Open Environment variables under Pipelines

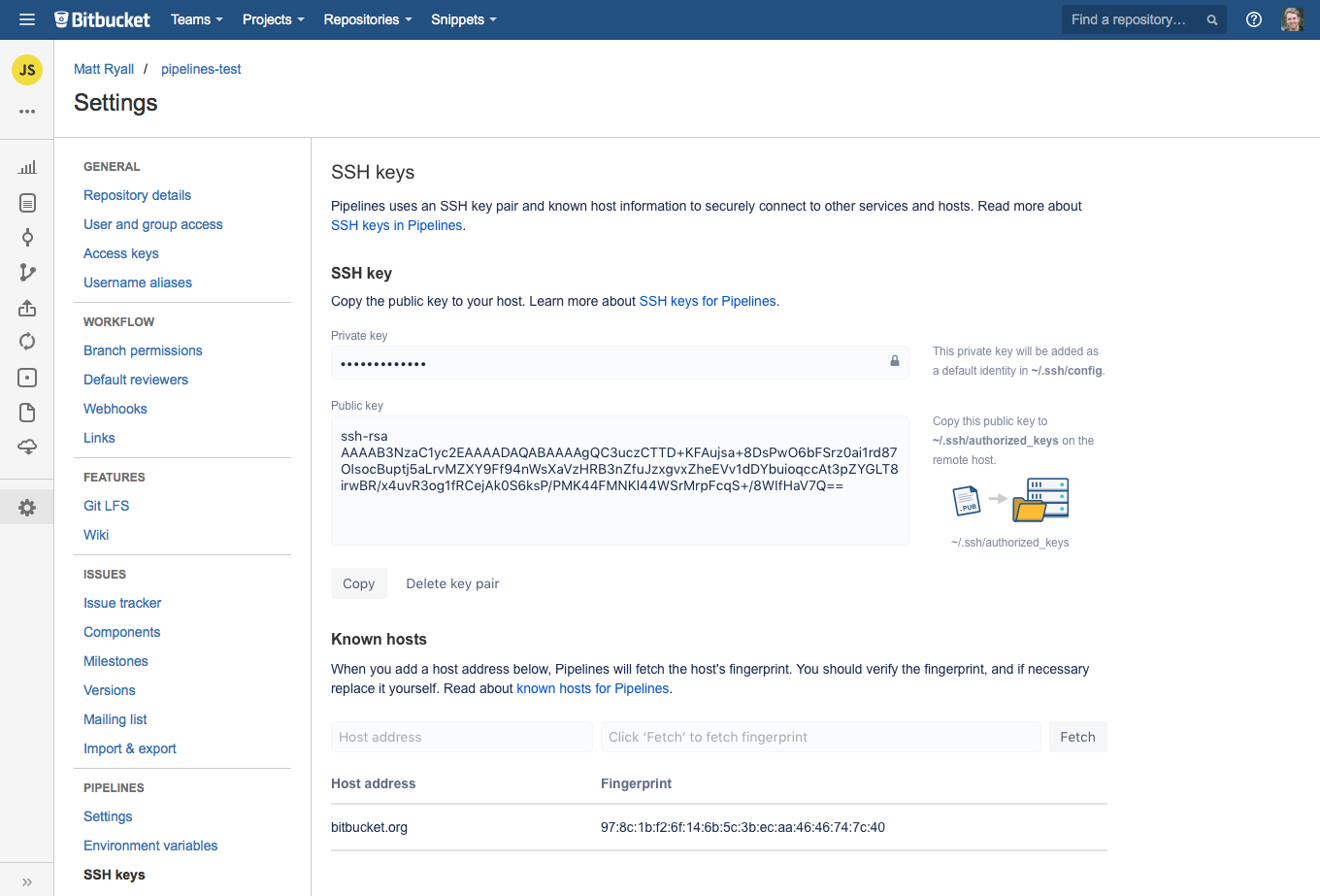tap(150, 846)
